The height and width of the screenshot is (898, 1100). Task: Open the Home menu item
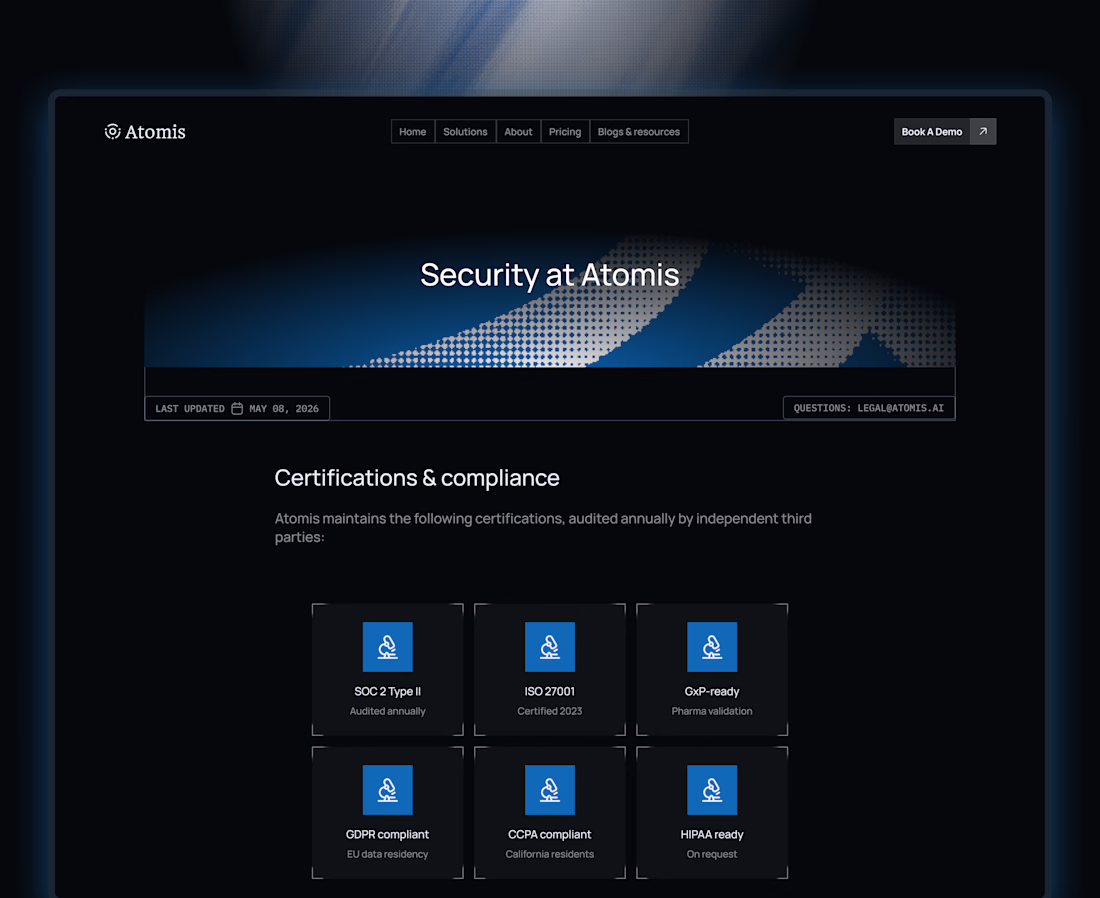point(412,131)
